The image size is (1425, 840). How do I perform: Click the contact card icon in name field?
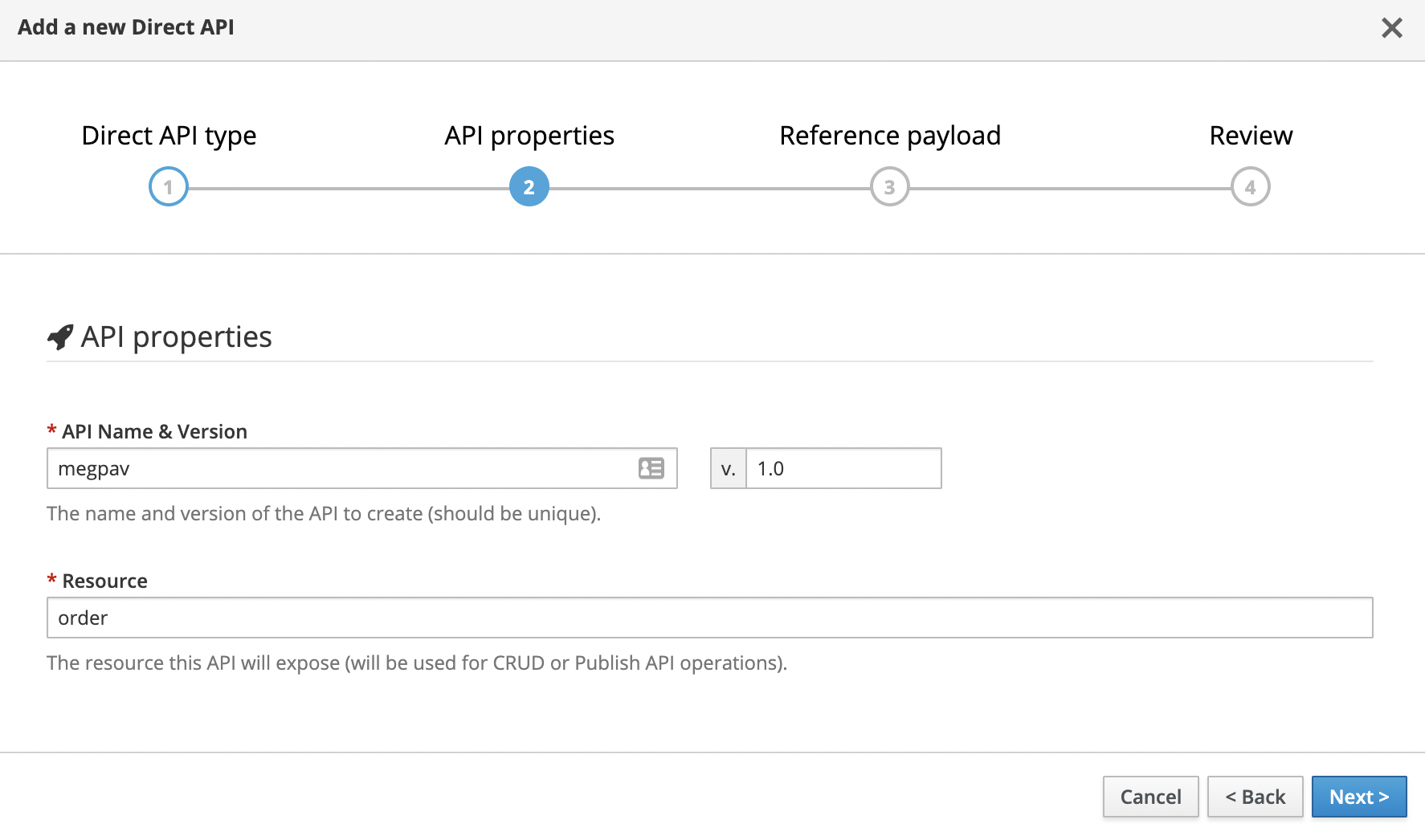coord(651,468)
